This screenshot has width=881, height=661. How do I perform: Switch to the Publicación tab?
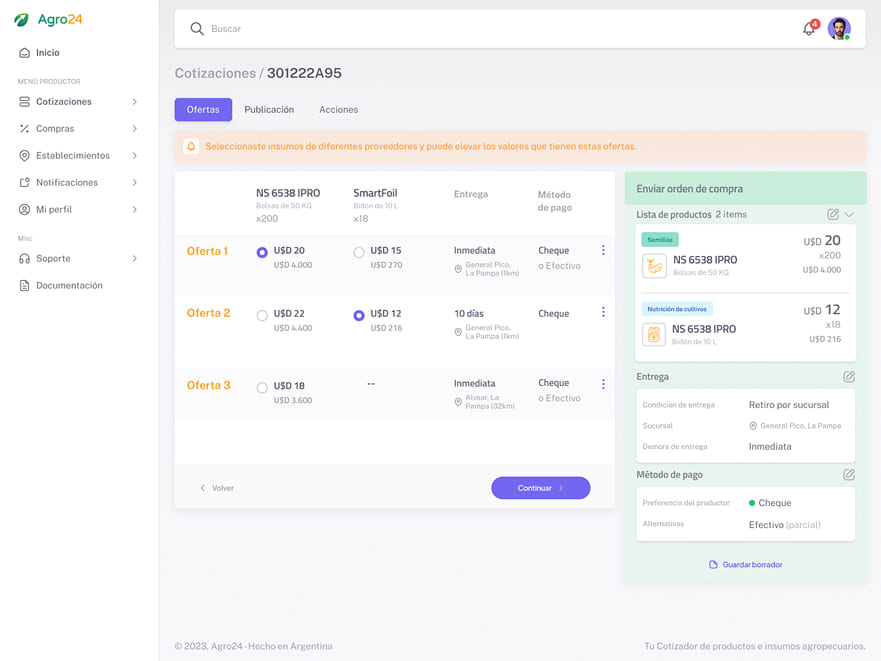point(269,110)
